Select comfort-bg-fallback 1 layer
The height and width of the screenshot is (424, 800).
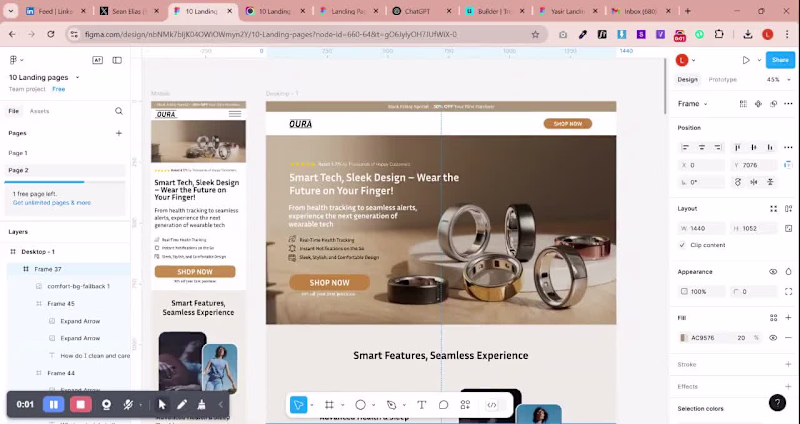[x=79, y=286]
